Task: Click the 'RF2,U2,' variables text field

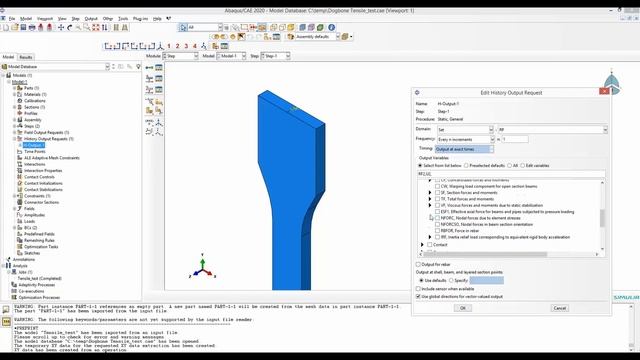Action: click(511, 174)
